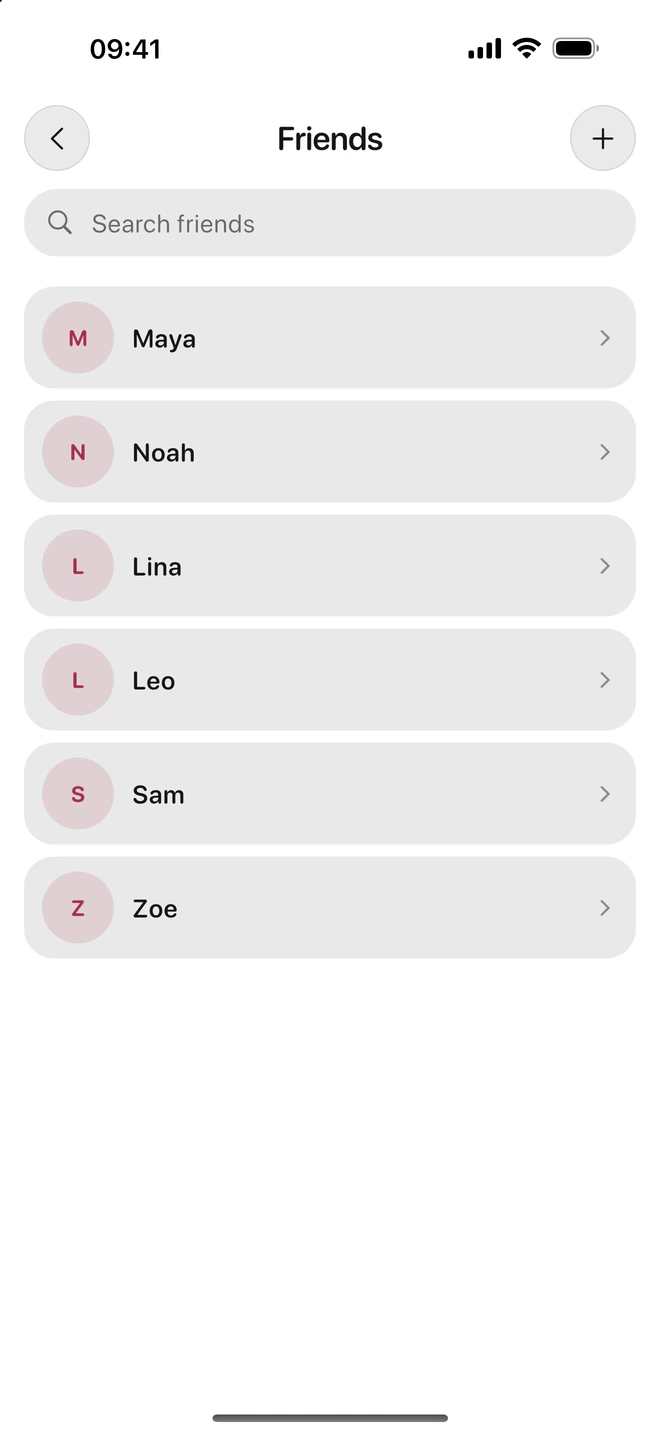660x1434 pixels.
Task: Select Lina from the friends list
Action: 330,566
